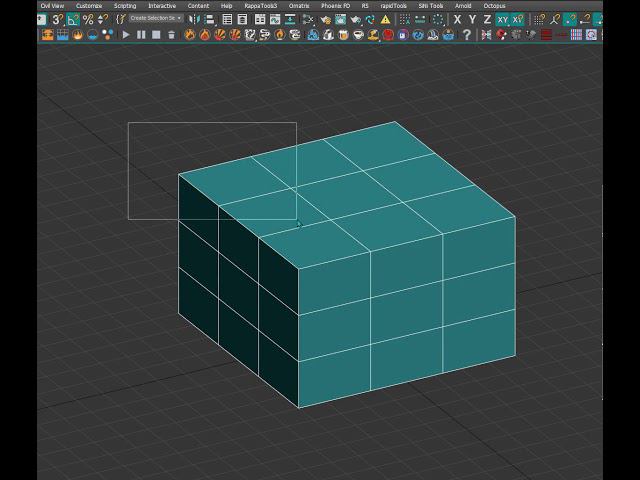Click the trash can delete icon
The height and width of the screenshot is (480, 640).
click(171, 35)
